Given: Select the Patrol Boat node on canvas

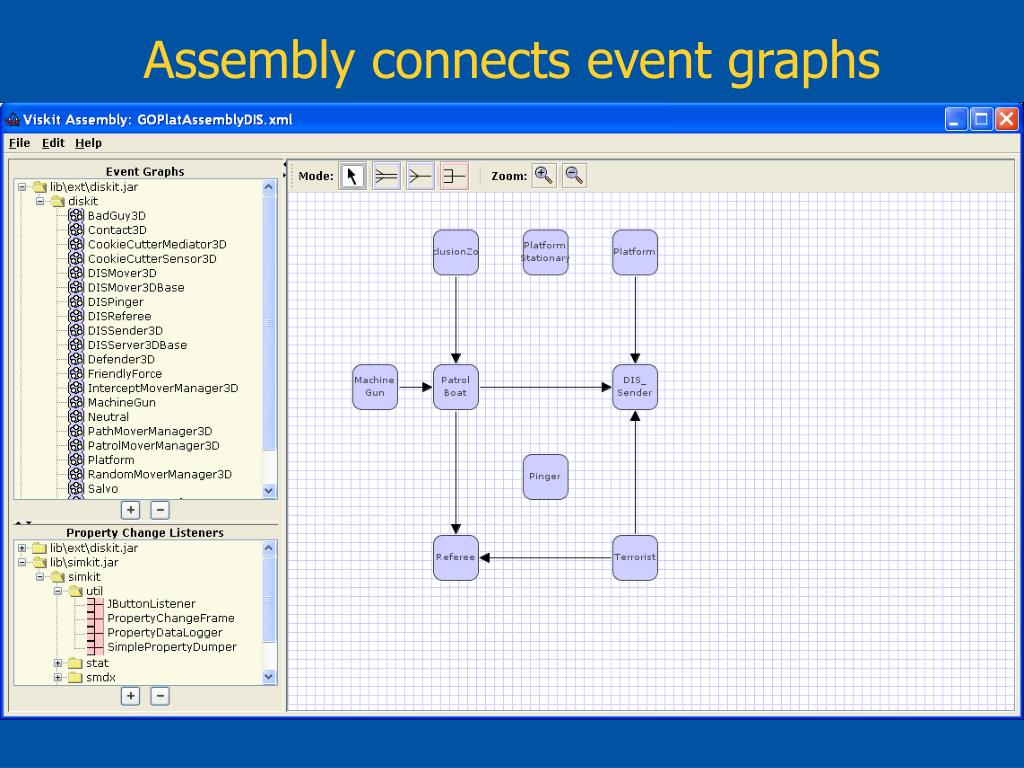Looking at the screenshot, I should pyautogui.click(x=455, y=387).
